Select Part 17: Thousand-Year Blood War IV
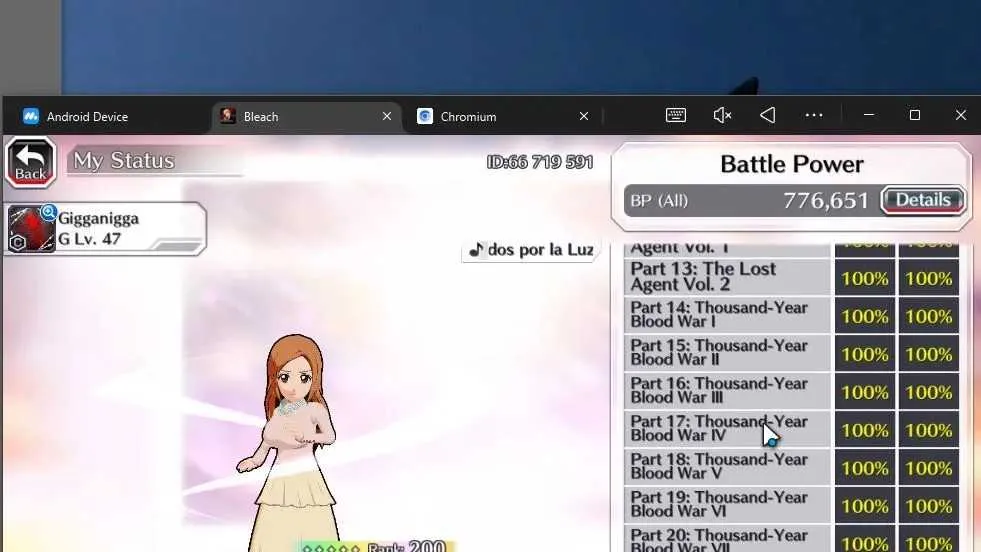Image resolution: width=981 pixels, height=552 pixels. 727,429
